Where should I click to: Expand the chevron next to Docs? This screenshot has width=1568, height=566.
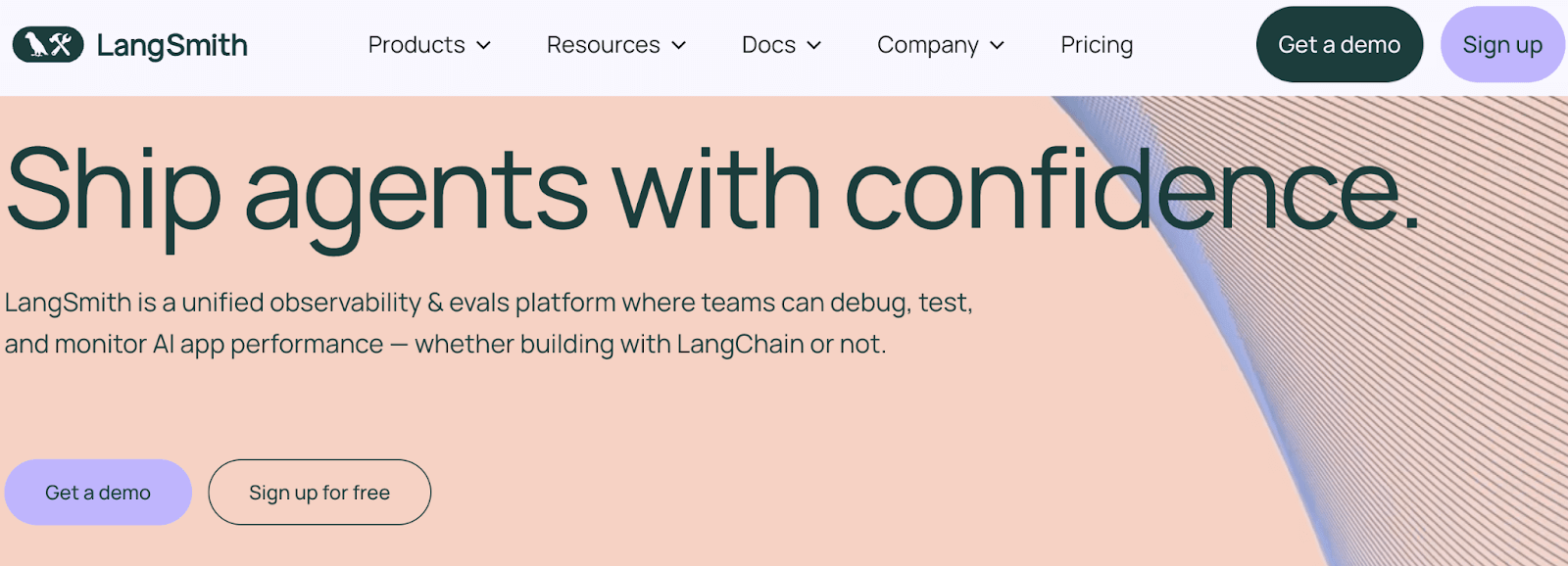(x=814, y=46)
